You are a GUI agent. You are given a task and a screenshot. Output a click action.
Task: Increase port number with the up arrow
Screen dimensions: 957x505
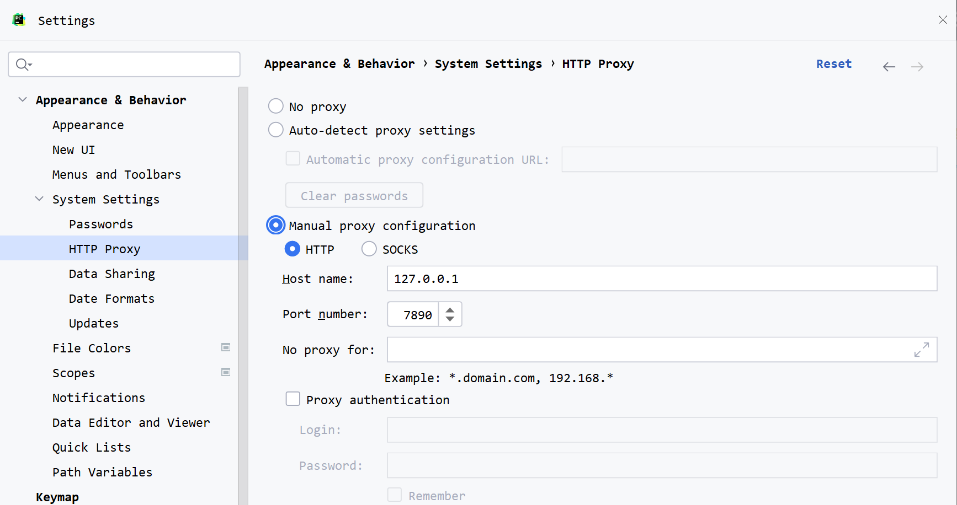coord(450,310)
